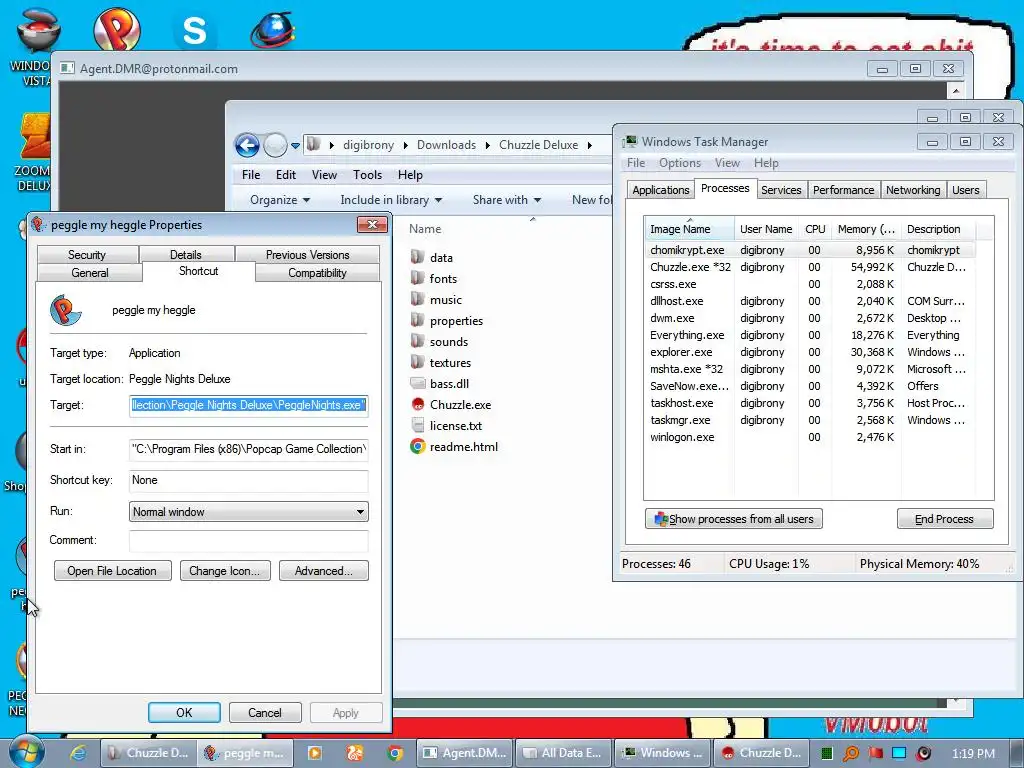
Task: Open the Tools menu in Explorer
Action: pos(367,175)
